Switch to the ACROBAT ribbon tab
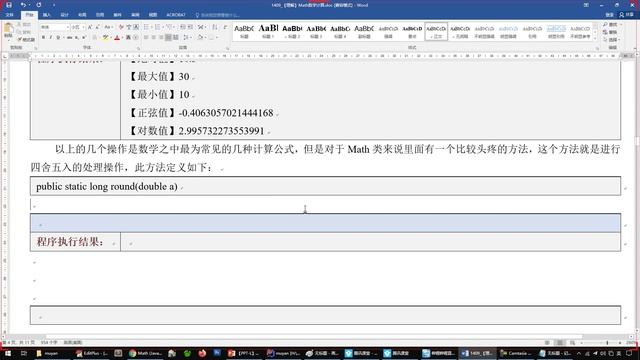 [176, 15]
